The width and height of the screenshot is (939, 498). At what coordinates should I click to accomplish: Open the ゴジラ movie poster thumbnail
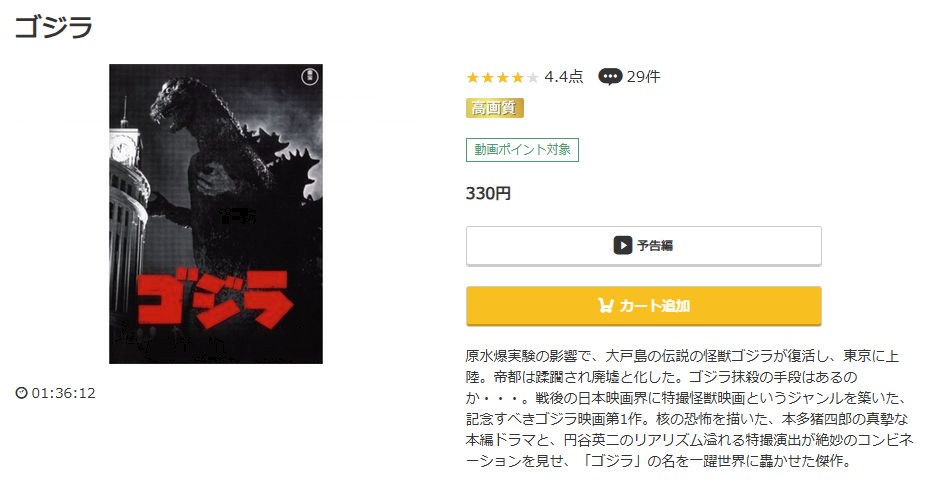216,214
